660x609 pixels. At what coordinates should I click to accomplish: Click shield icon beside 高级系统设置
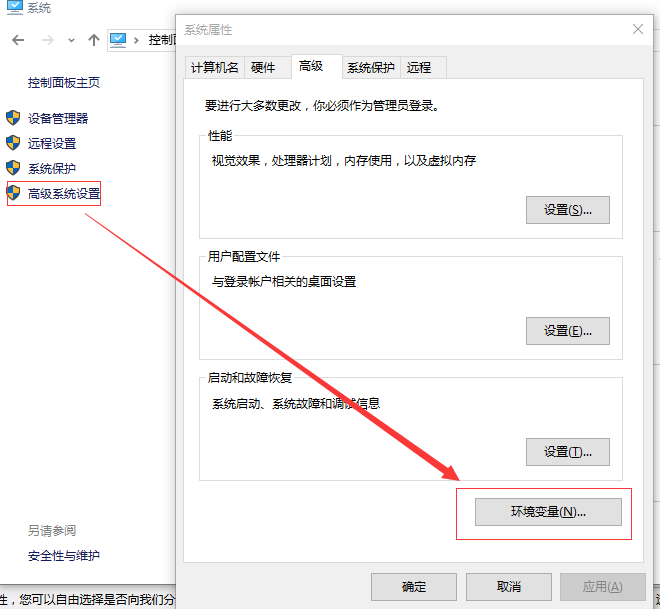coord(13,193)
